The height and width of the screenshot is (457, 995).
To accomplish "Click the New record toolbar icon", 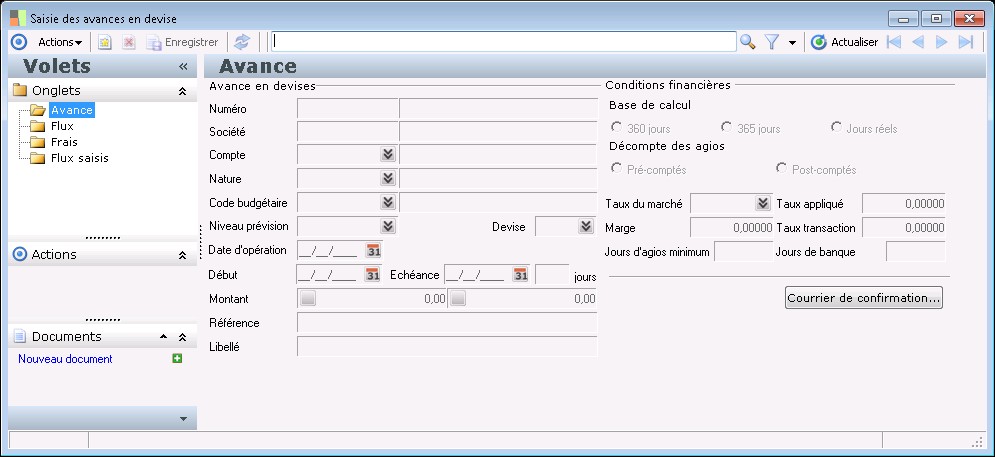I will [105, 43].
